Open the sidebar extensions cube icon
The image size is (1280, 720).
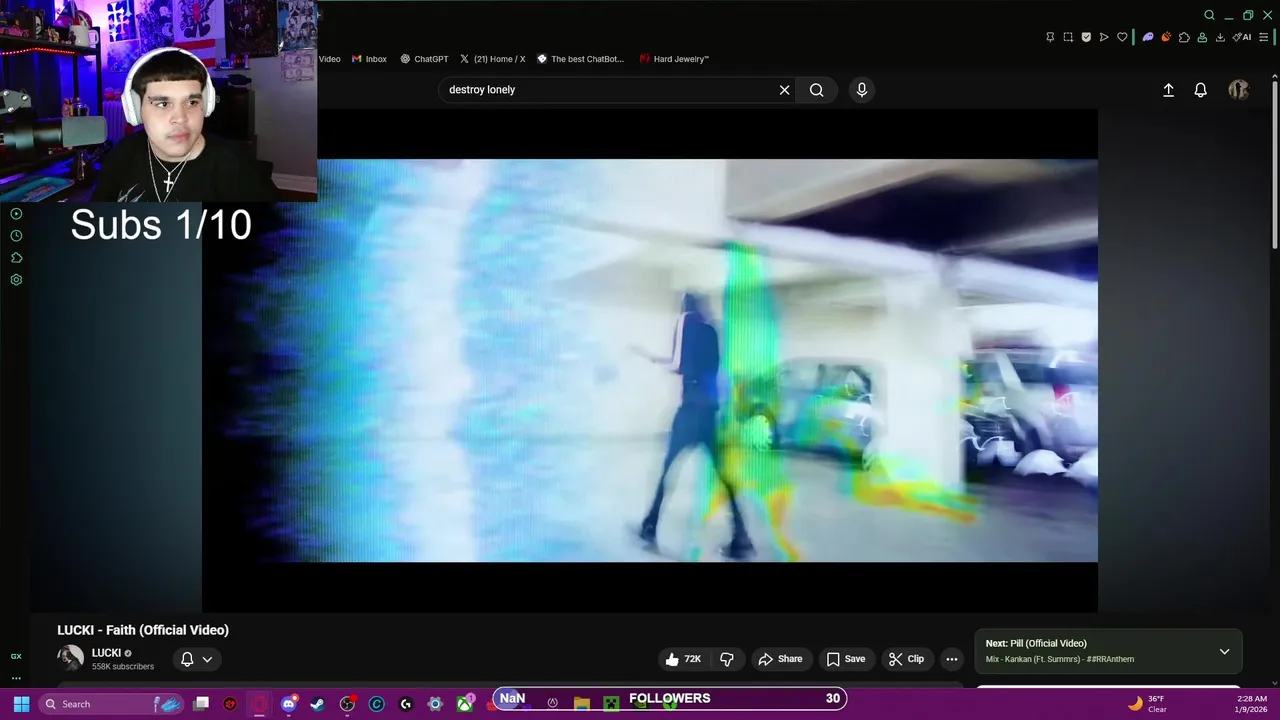16,258
